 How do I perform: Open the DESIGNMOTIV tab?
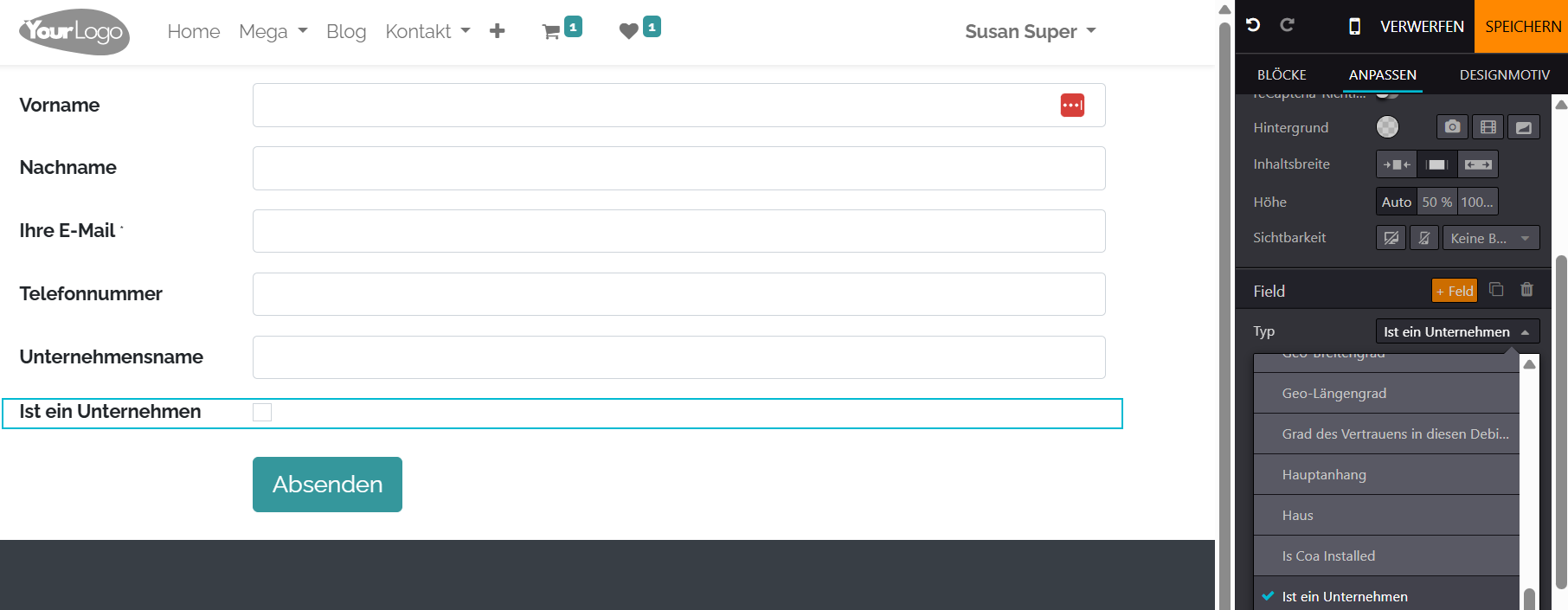click(1504, 75)
